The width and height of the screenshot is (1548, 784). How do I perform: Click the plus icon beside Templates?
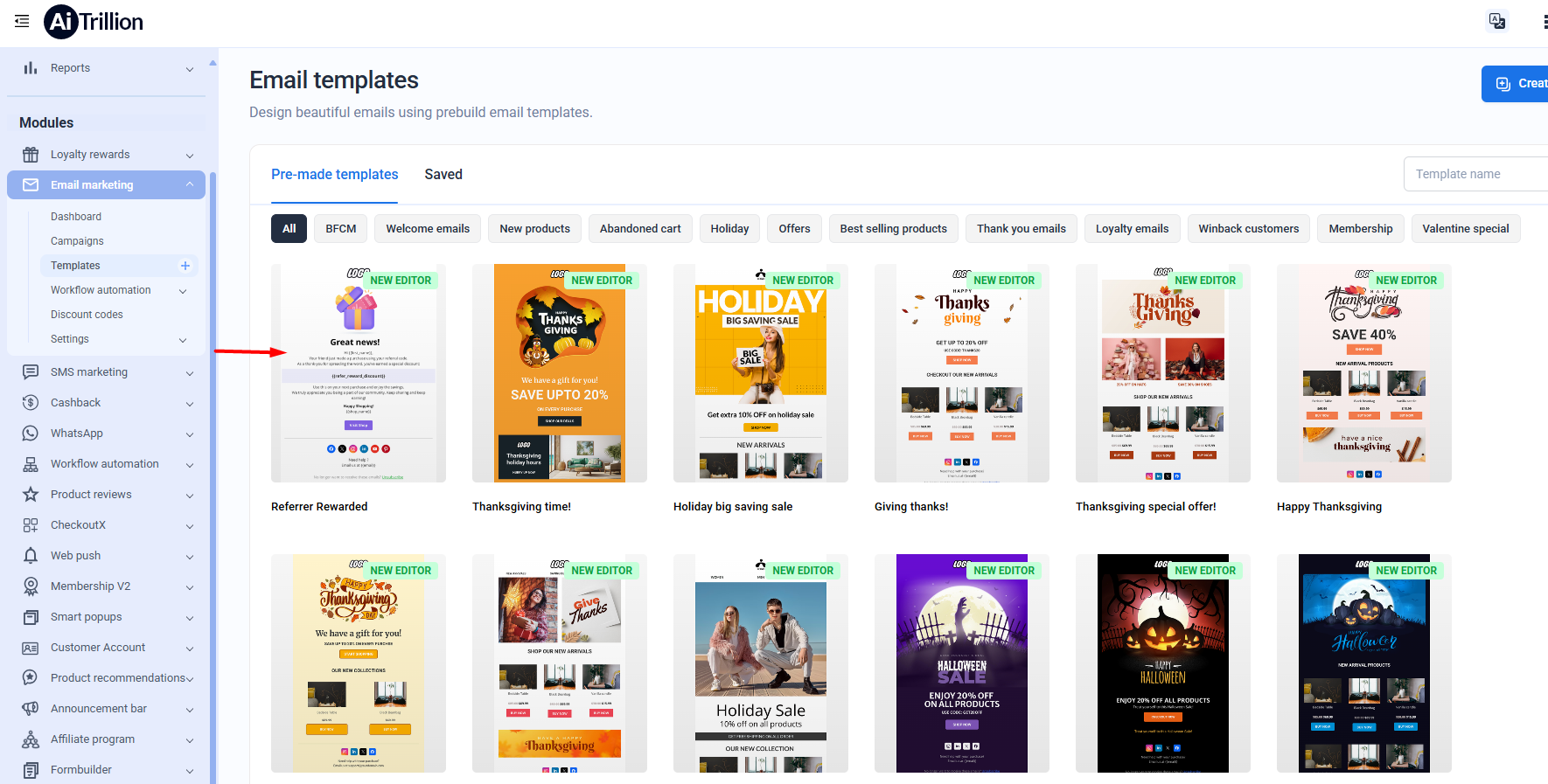click(185, 266)
